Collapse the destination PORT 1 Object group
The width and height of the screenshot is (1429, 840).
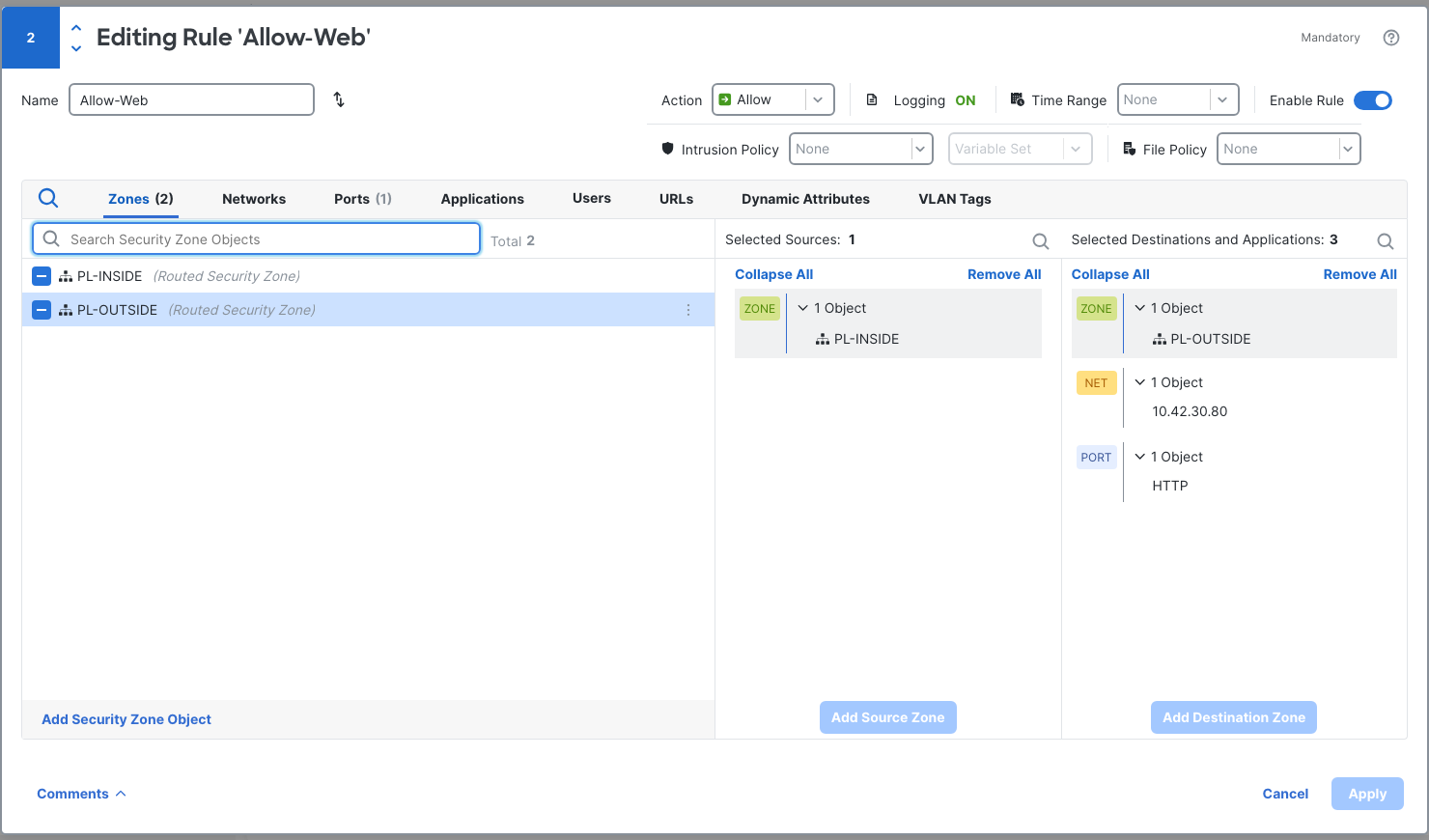1140,457
